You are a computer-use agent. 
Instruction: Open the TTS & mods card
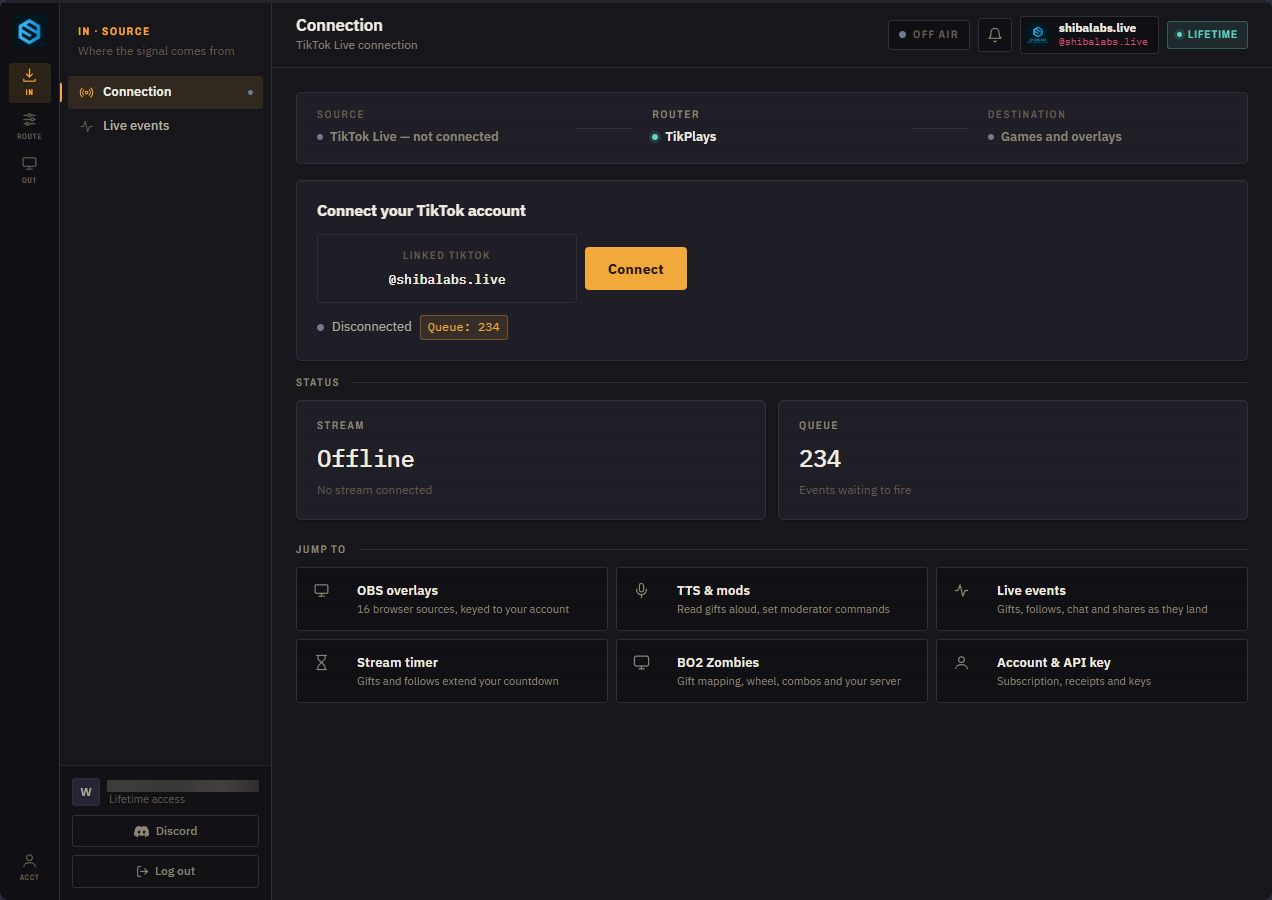pyautogui.click(x=772, y=599)
